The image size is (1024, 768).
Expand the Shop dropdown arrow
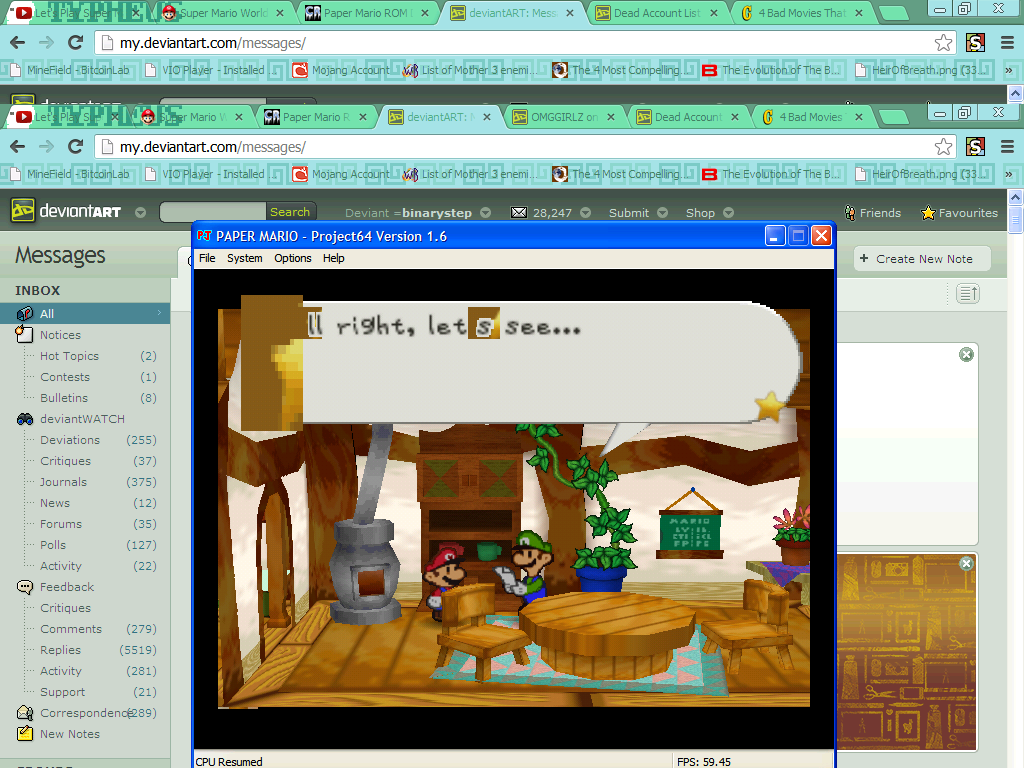729,213
